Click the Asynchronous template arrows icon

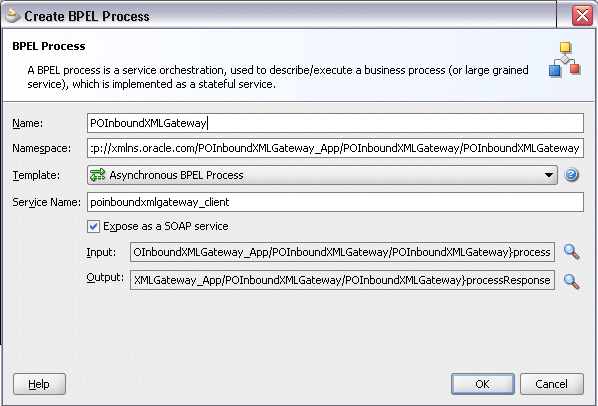97,175
